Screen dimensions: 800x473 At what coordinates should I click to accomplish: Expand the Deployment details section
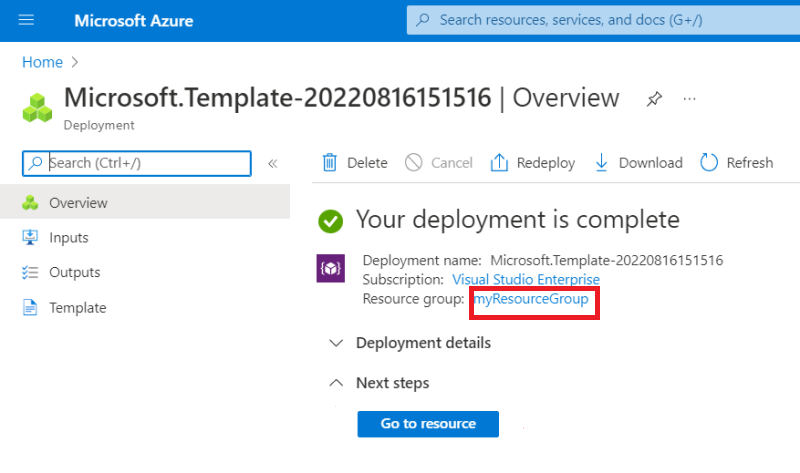(337, 343)
